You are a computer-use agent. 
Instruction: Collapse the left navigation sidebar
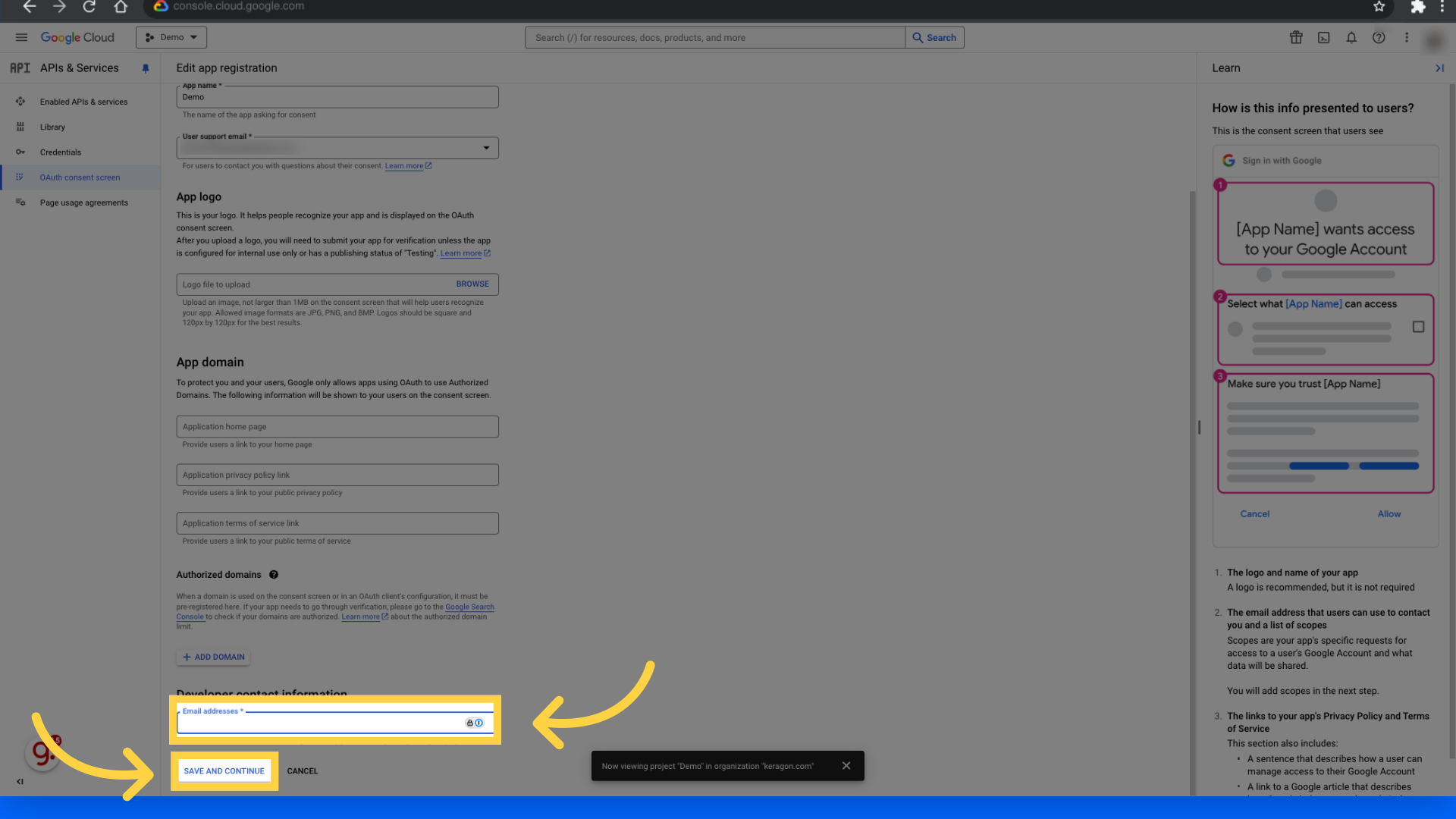(x=20, y=782)
